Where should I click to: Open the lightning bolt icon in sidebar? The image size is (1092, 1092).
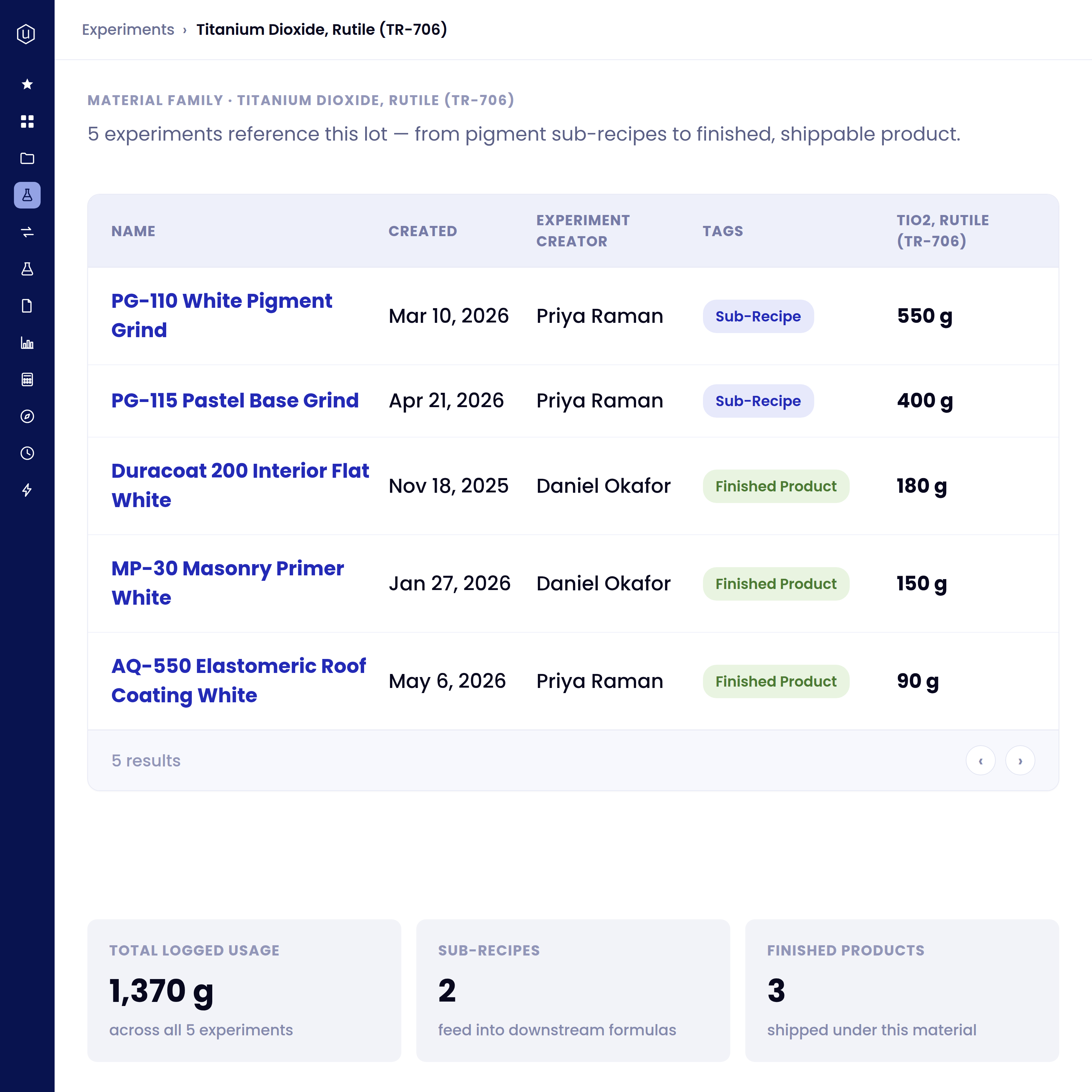27,490
